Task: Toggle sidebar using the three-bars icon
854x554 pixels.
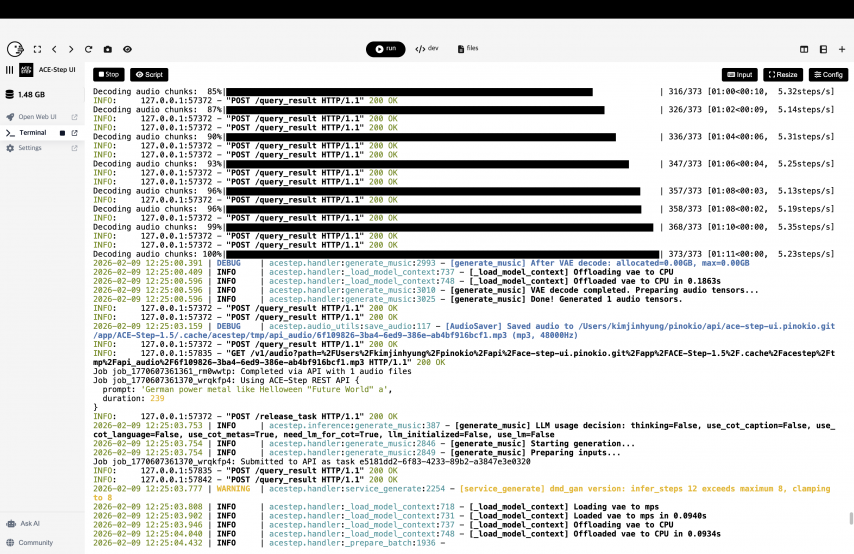Action: click(x=10, y=70)
